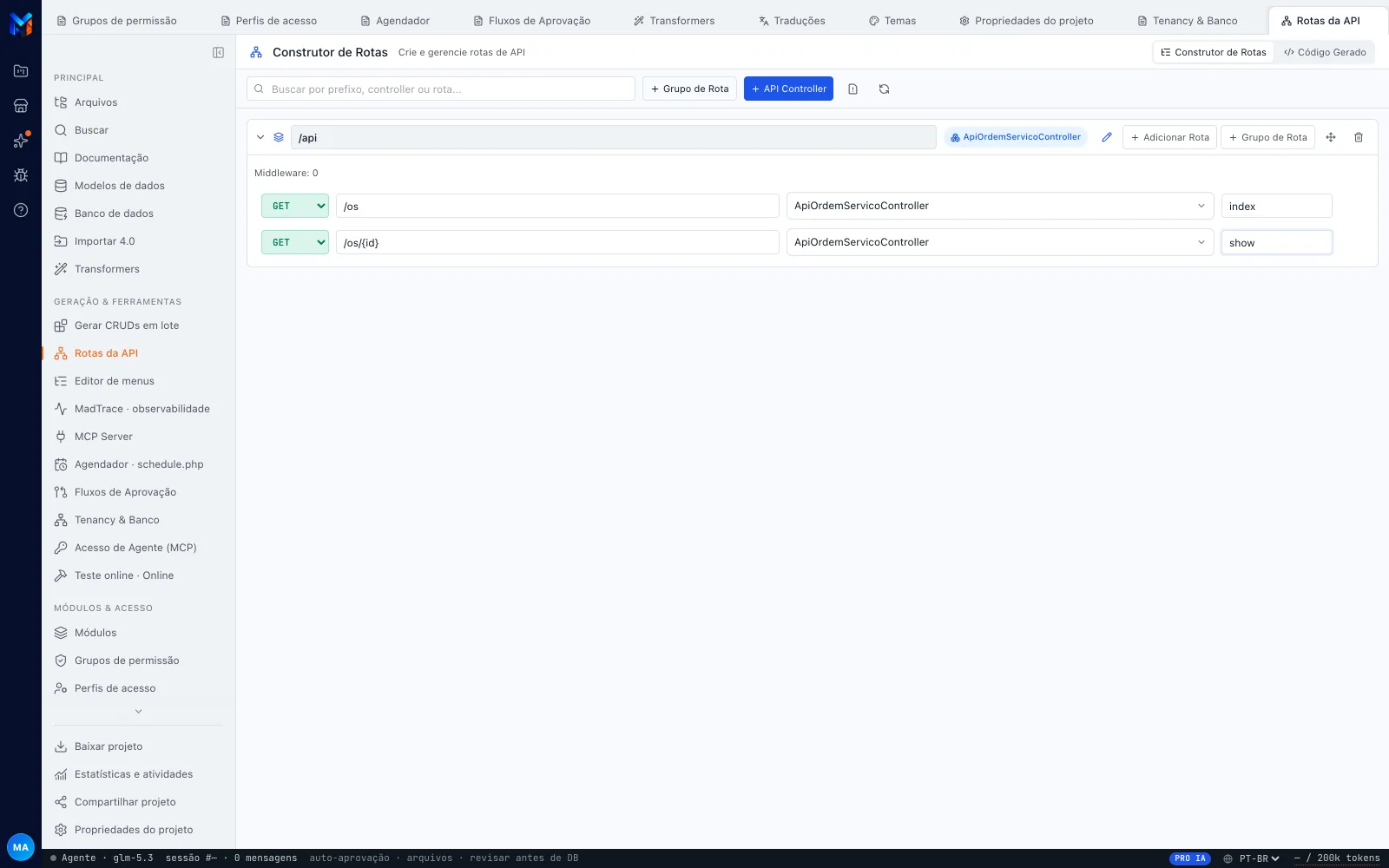
Task: Open controller dropdown for the /os route
Action: [1000, 206]
